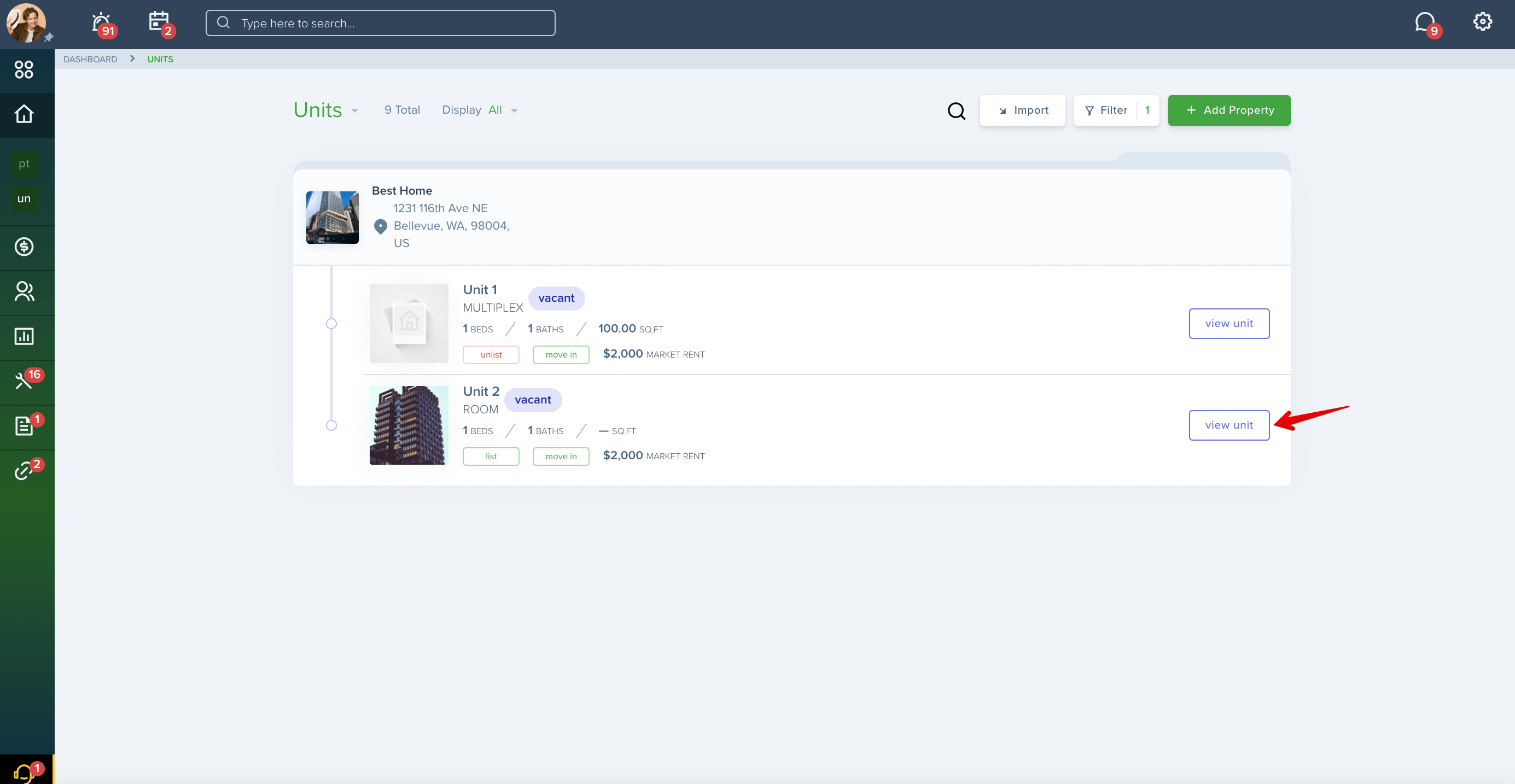This screenshot has height=784, width=1515.
Task: Click the Best Home property name
Action: click(401, 191)
